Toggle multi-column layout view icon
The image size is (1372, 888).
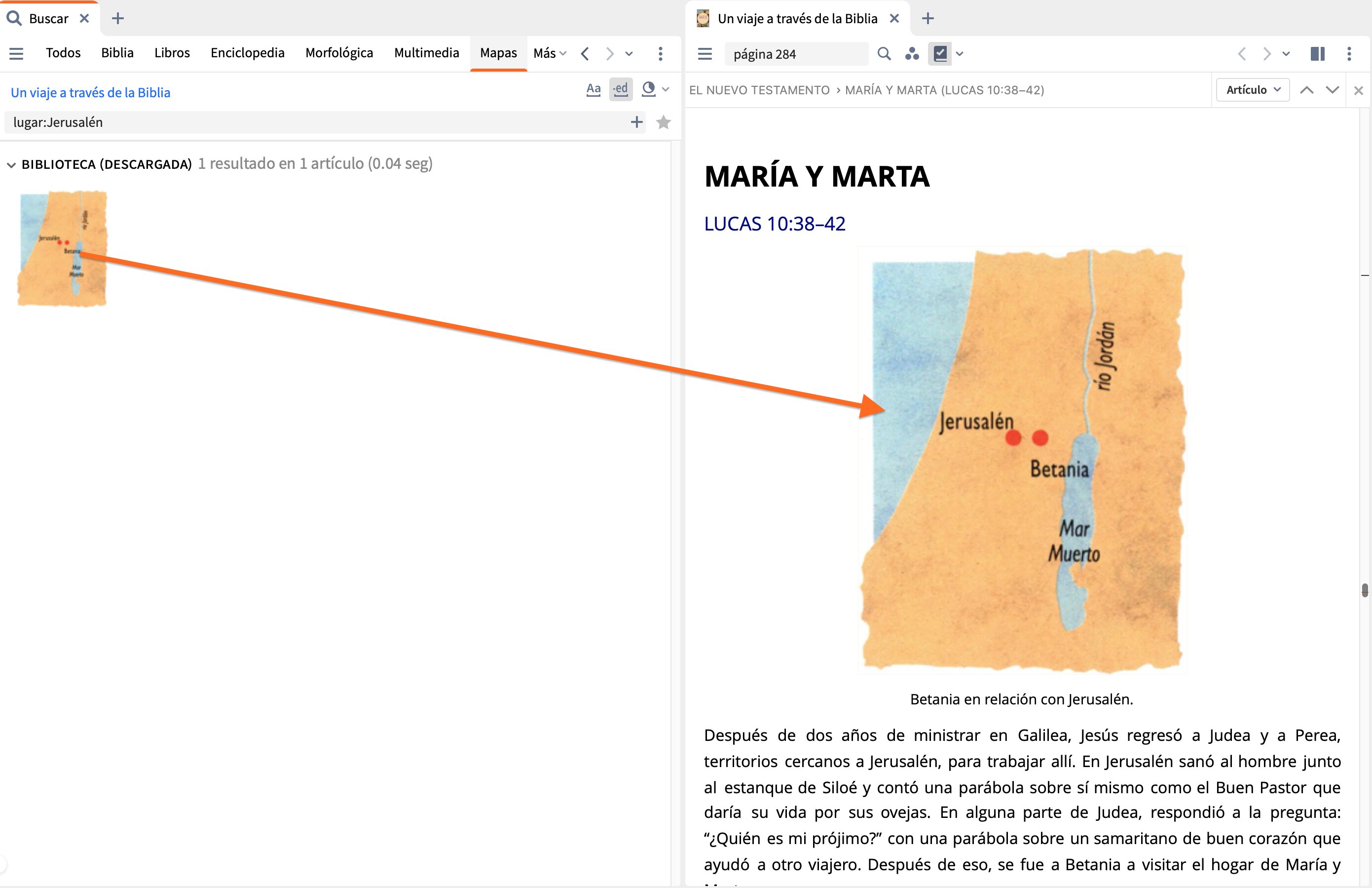click(1317, 54)
